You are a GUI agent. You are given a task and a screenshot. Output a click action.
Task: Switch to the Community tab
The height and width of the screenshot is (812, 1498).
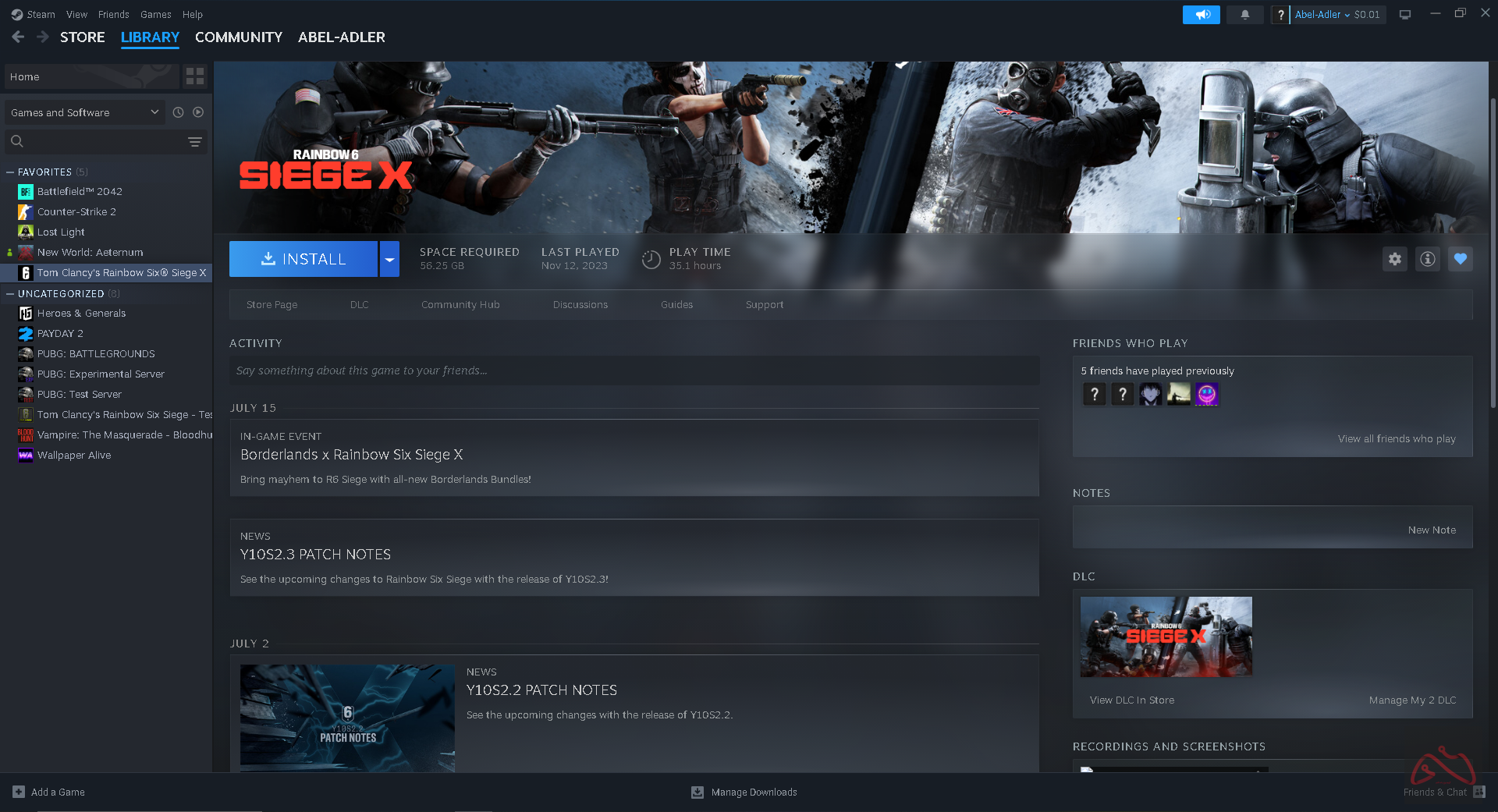(x=238, y=37)
